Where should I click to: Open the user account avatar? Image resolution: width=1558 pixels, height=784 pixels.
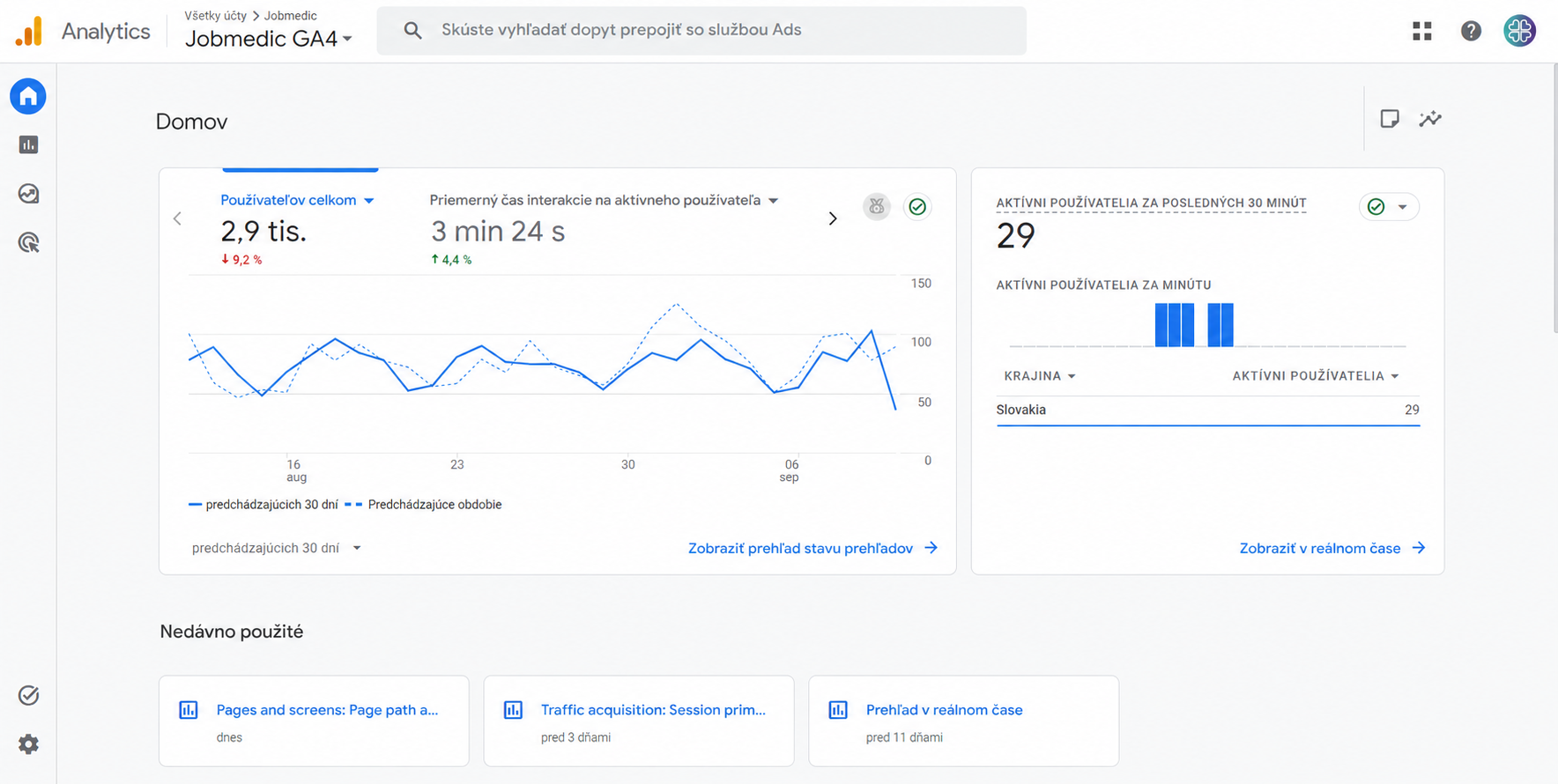pos(1520,31)
